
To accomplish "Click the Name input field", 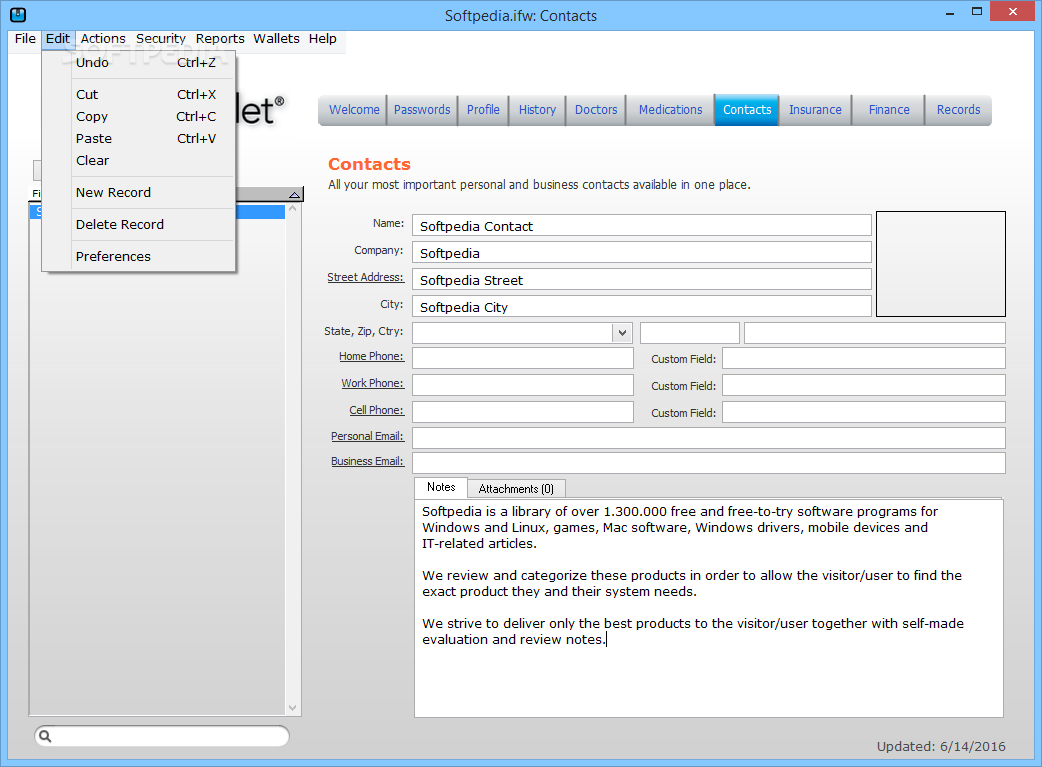I will (x=642, y=225).
